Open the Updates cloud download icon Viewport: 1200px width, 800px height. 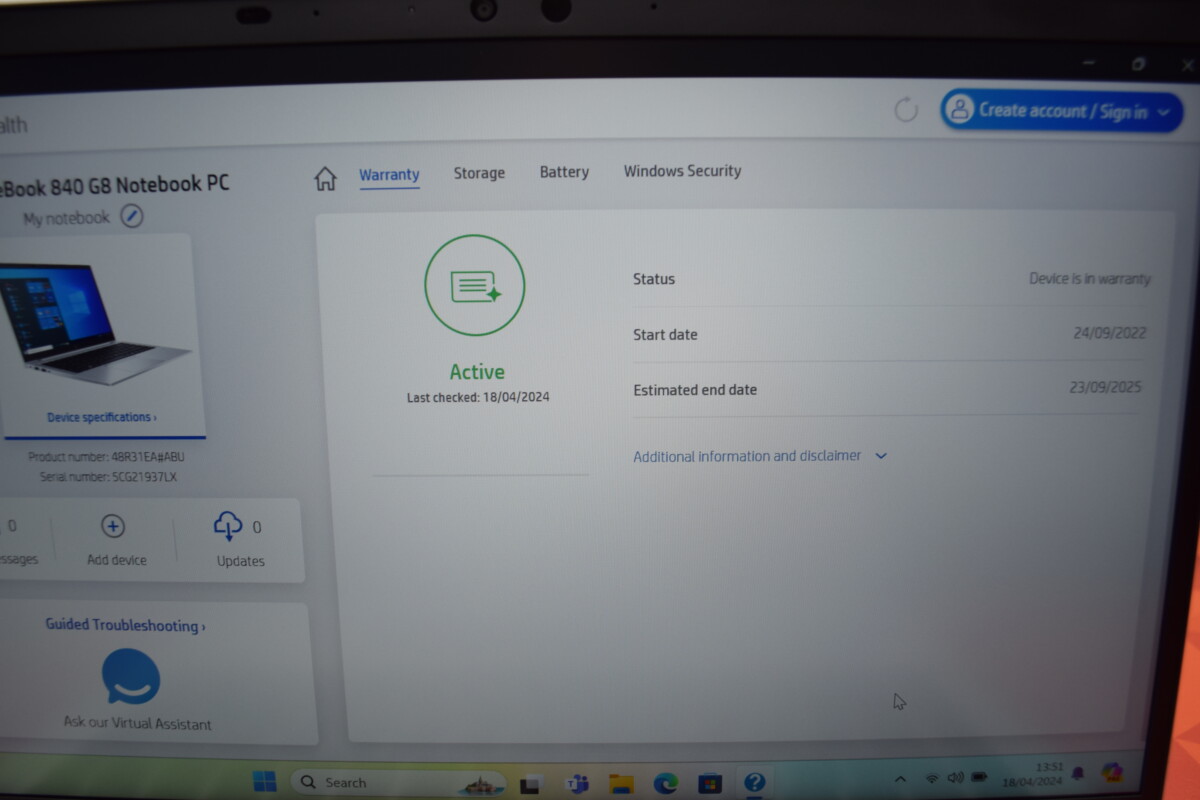pos(228,526)
